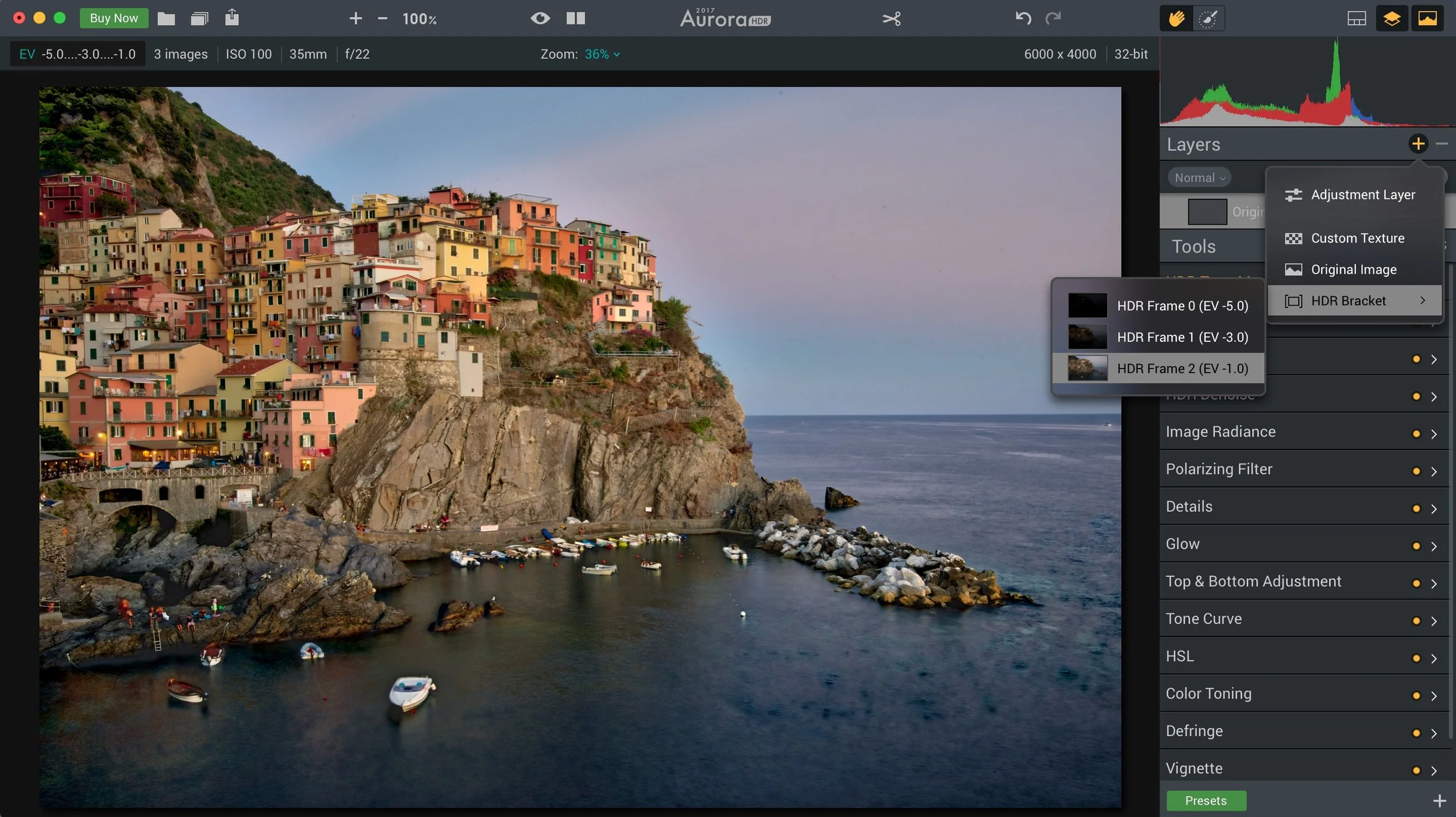The width and height of the screenshot is (1456, 817).
Task: Open the export share icon
Action: pos(232,17)
